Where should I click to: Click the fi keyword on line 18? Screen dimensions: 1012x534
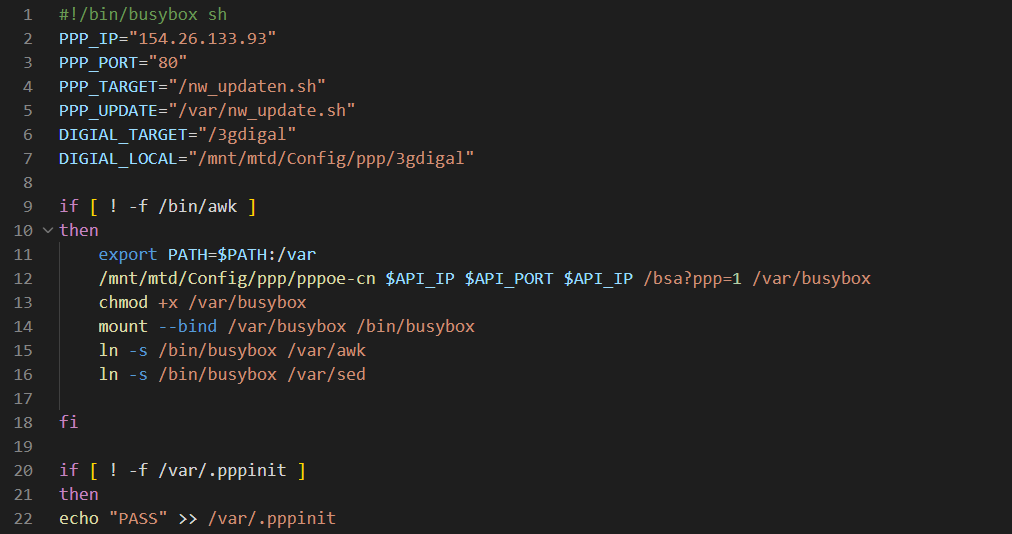(68, 422)
